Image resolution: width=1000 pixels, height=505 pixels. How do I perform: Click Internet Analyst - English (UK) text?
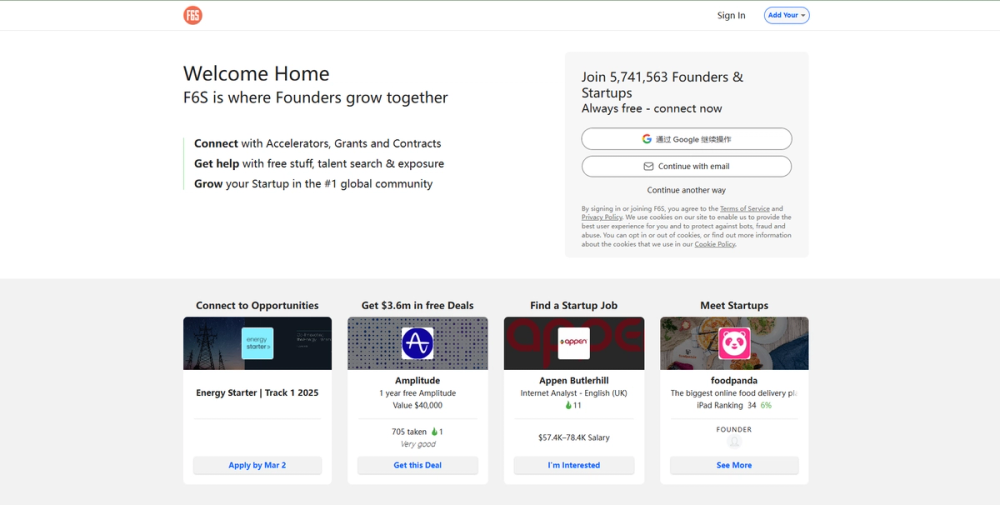point(573,393)
